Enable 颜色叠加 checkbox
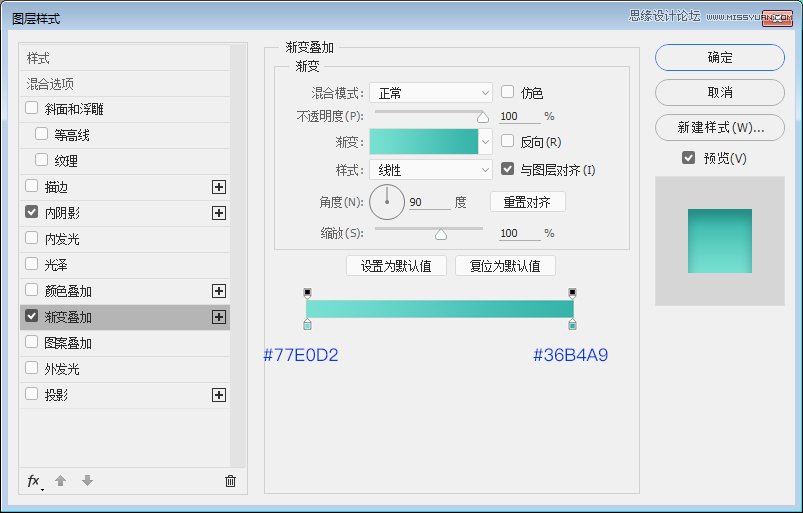This screenshot has width=803, height=513. pos(31,290)
